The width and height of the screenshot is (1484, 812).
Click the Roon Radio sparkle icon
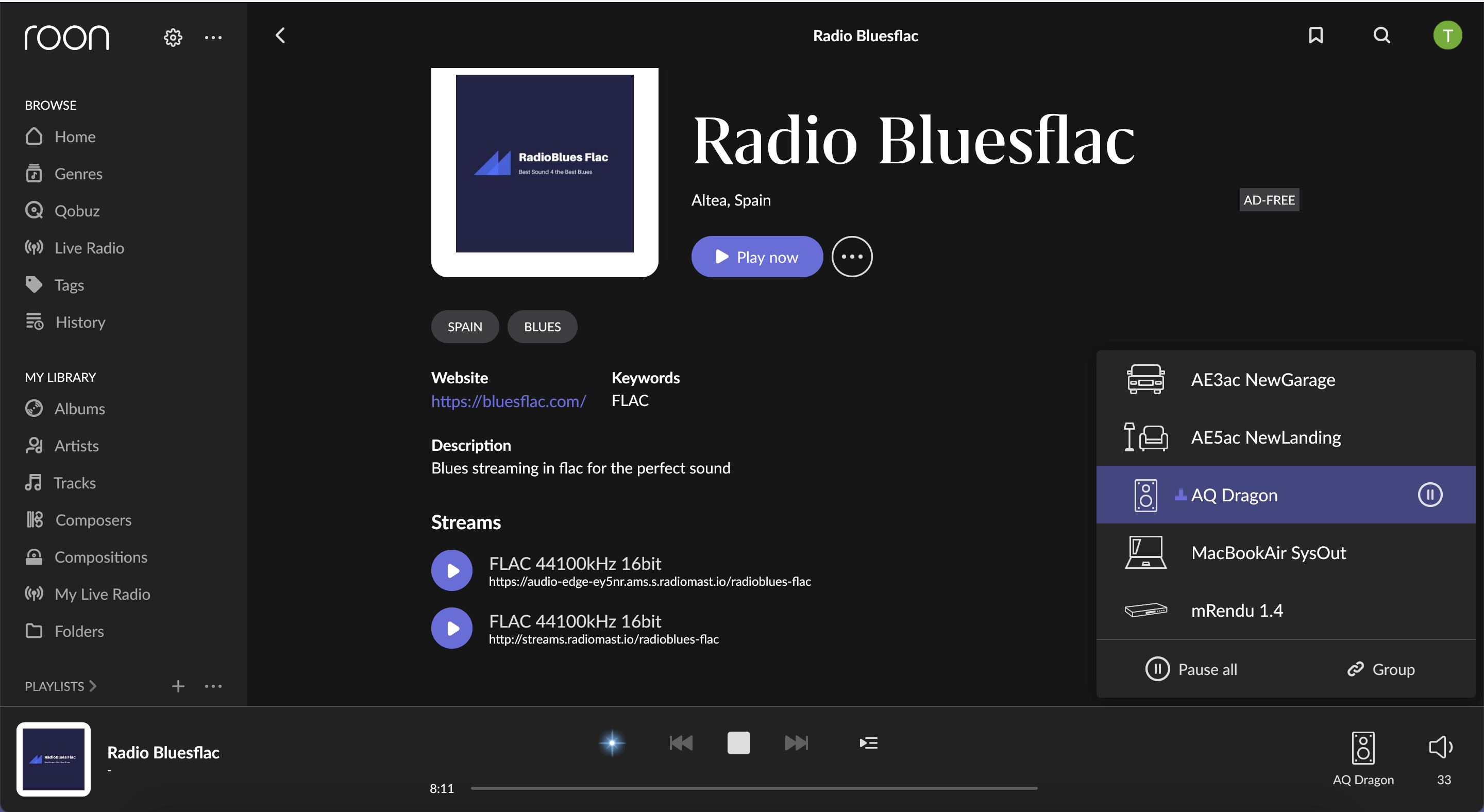[x=612, y=743]
